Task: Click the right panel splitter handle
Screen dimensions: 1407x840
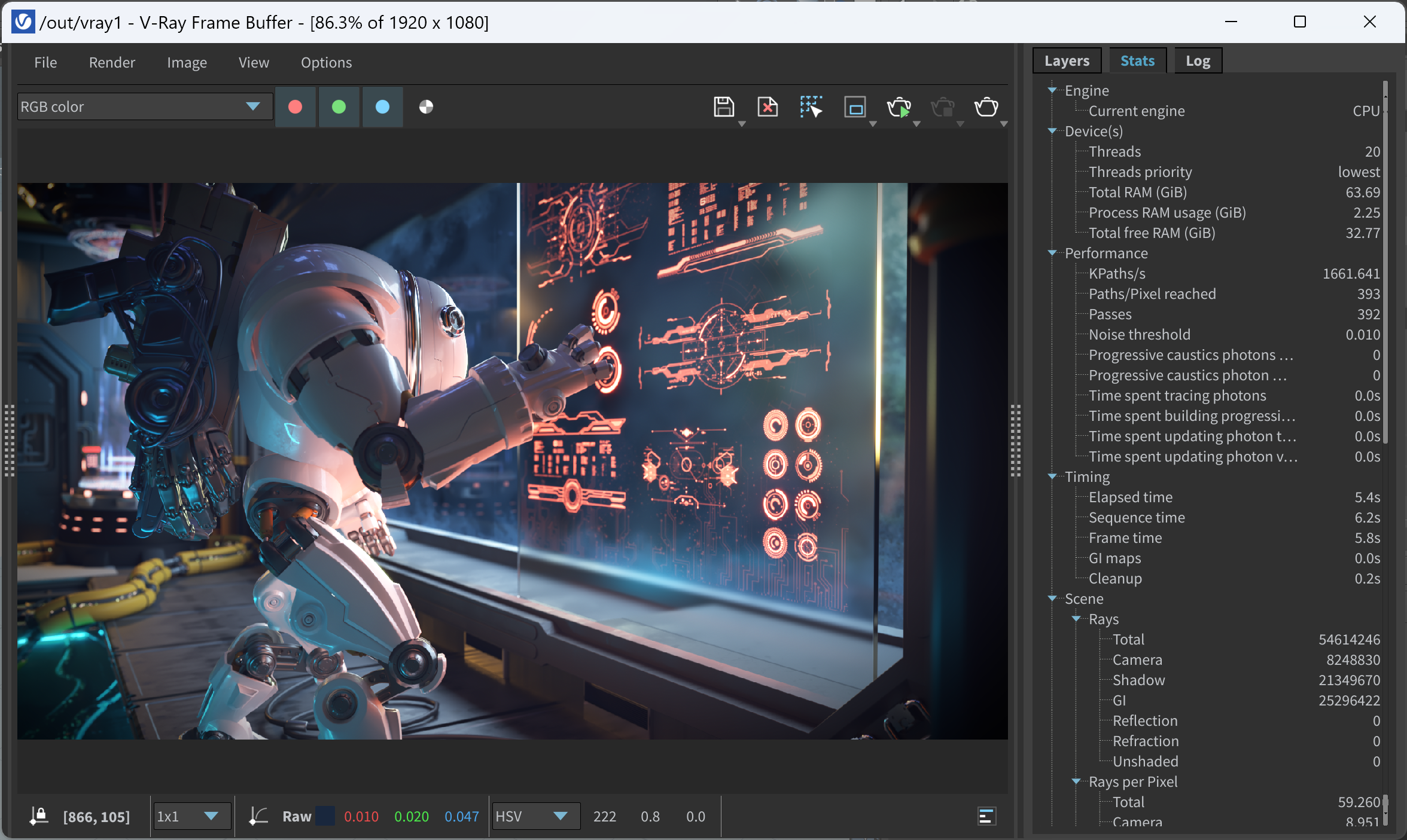Action: pos(1015,441)
